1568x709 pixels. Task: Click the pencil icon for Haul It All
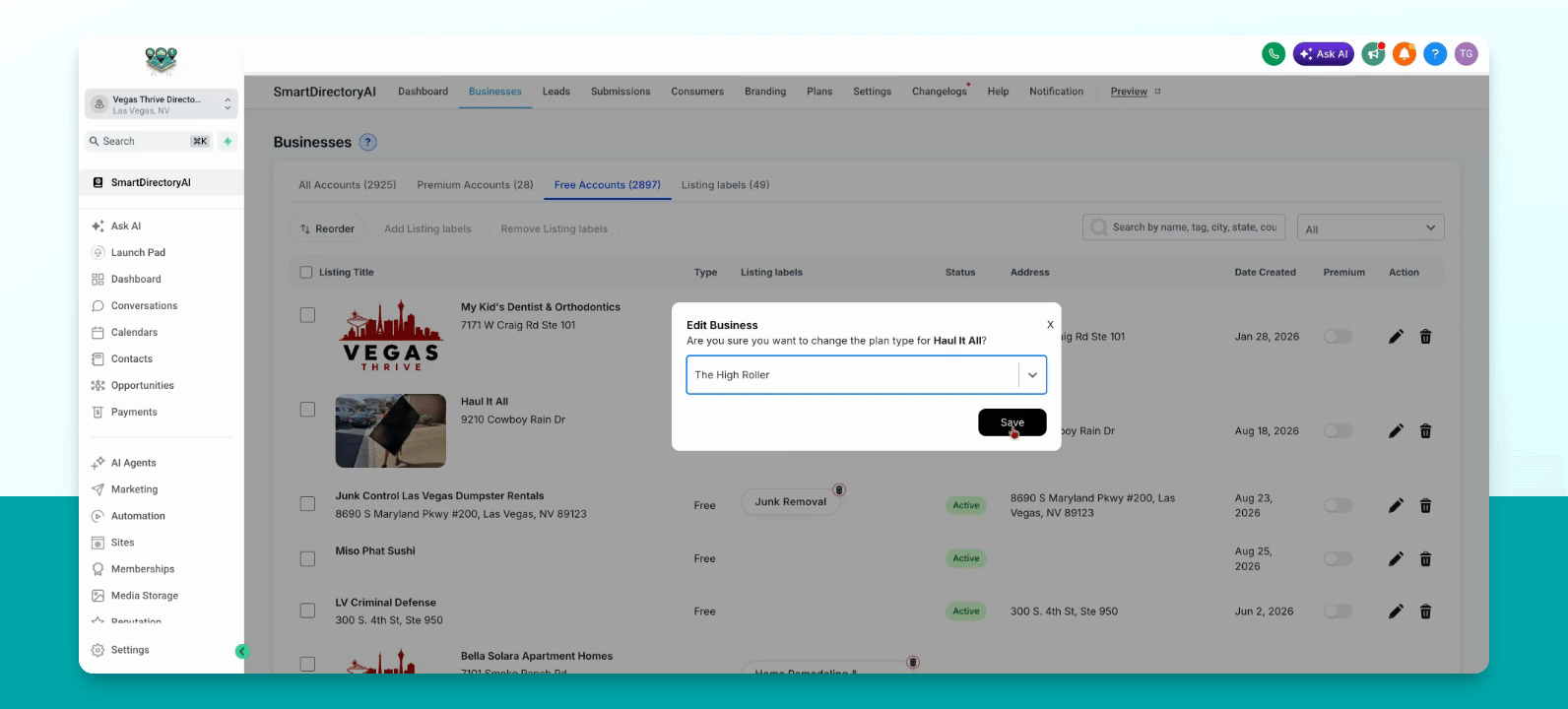pyautogui.click(x=1396, y=431)
